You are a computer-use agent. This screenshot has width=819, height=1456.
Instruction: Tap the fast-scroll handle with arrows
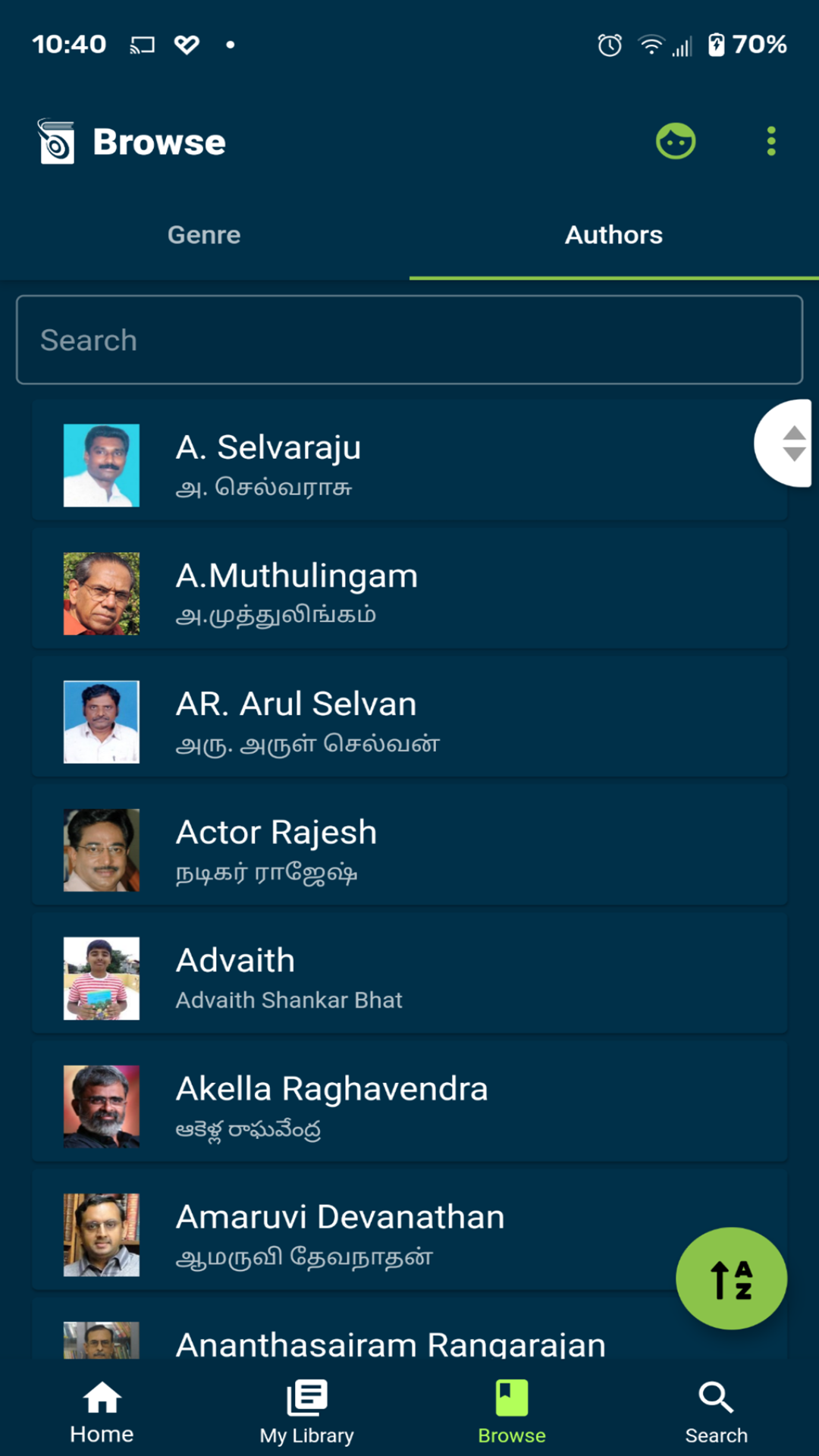[x=789, y=443]
